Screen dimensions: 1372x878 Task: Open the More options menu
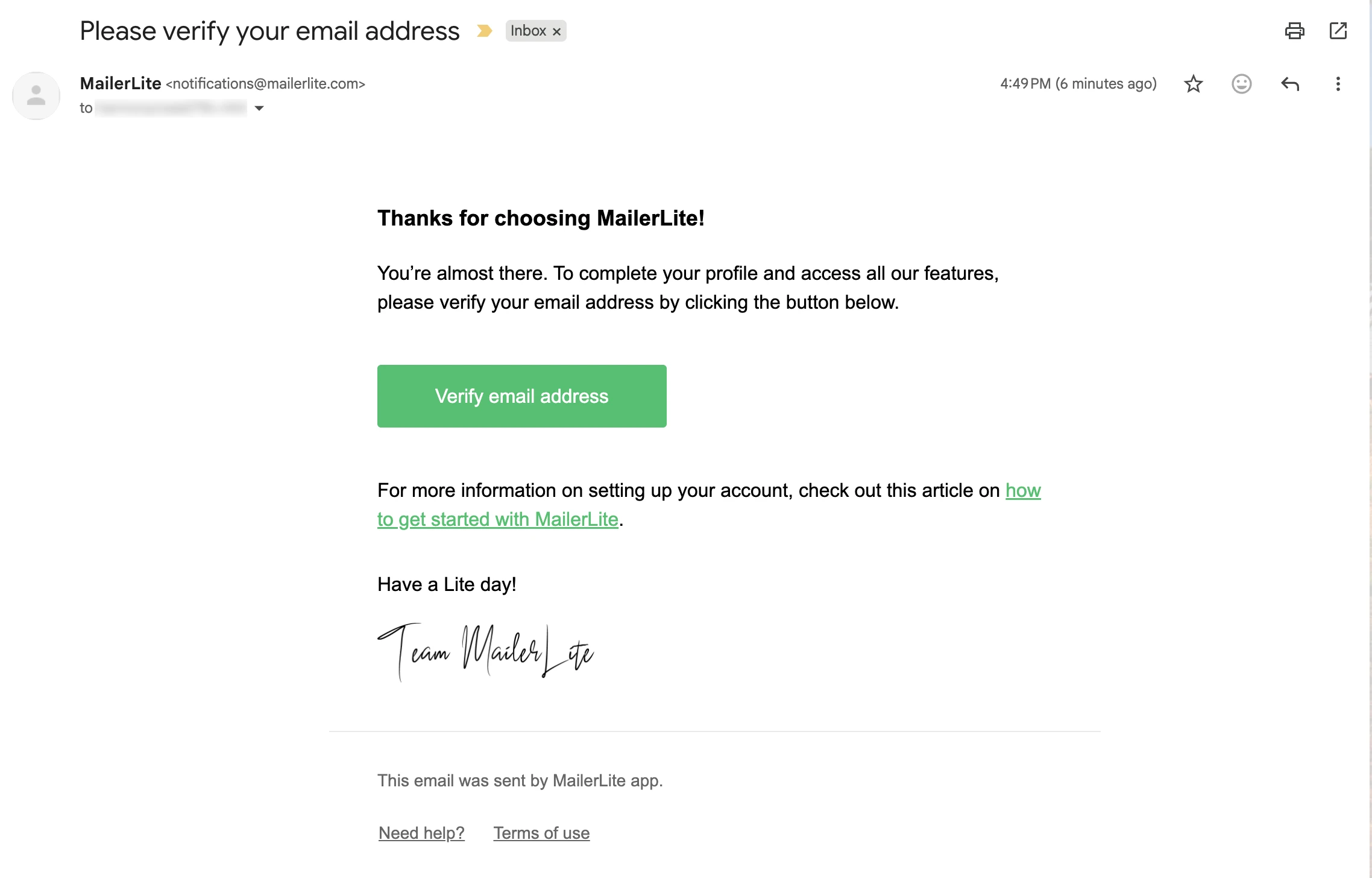pos(1338,84)
